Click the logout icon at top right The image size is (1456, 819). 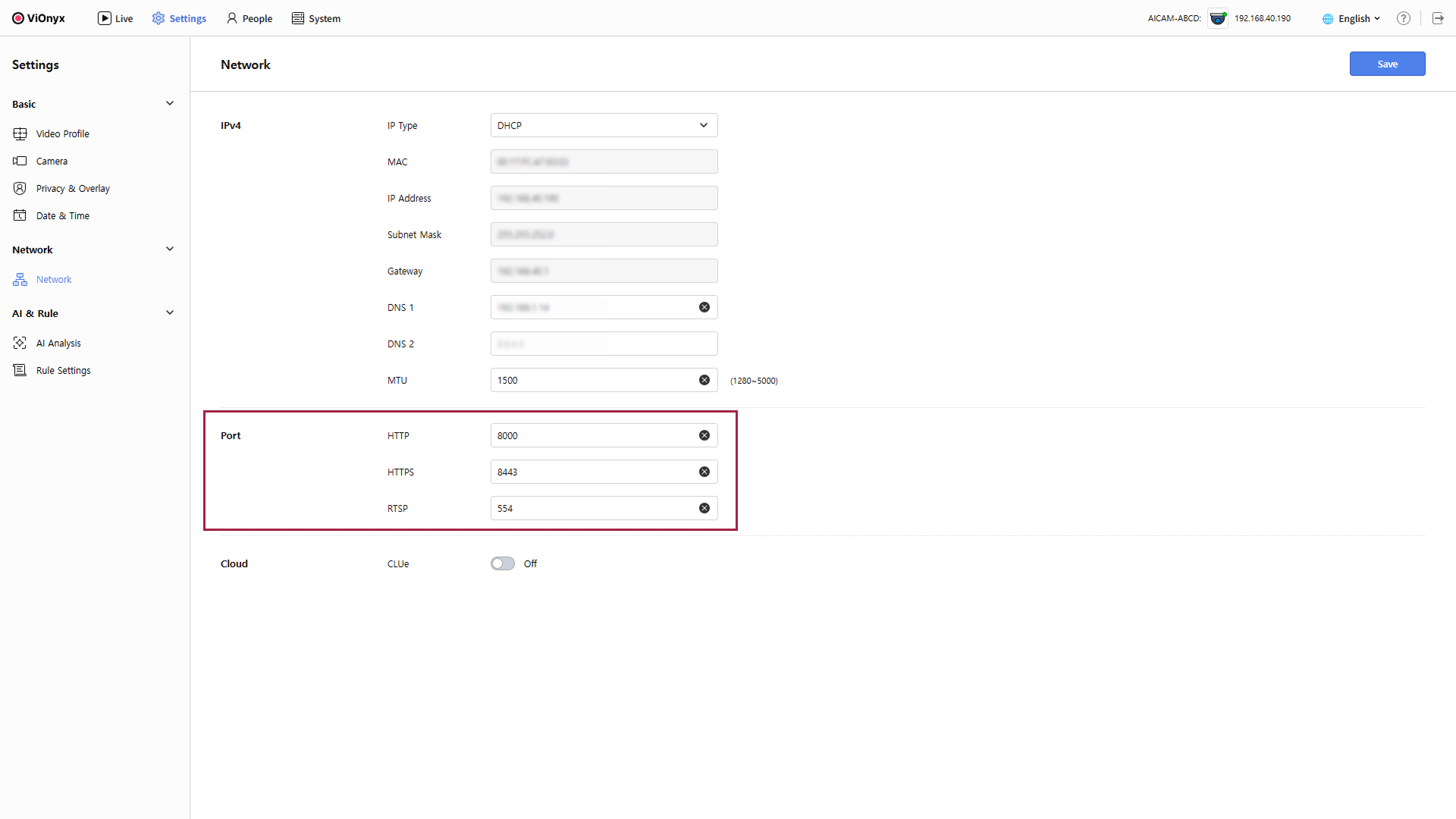pos(1438,18)
